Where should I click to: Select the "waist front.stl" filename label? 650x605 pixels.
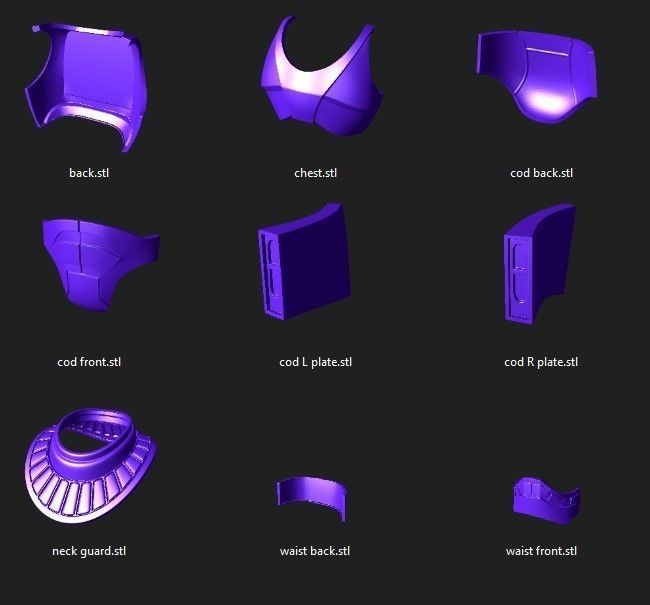(541, 551)
